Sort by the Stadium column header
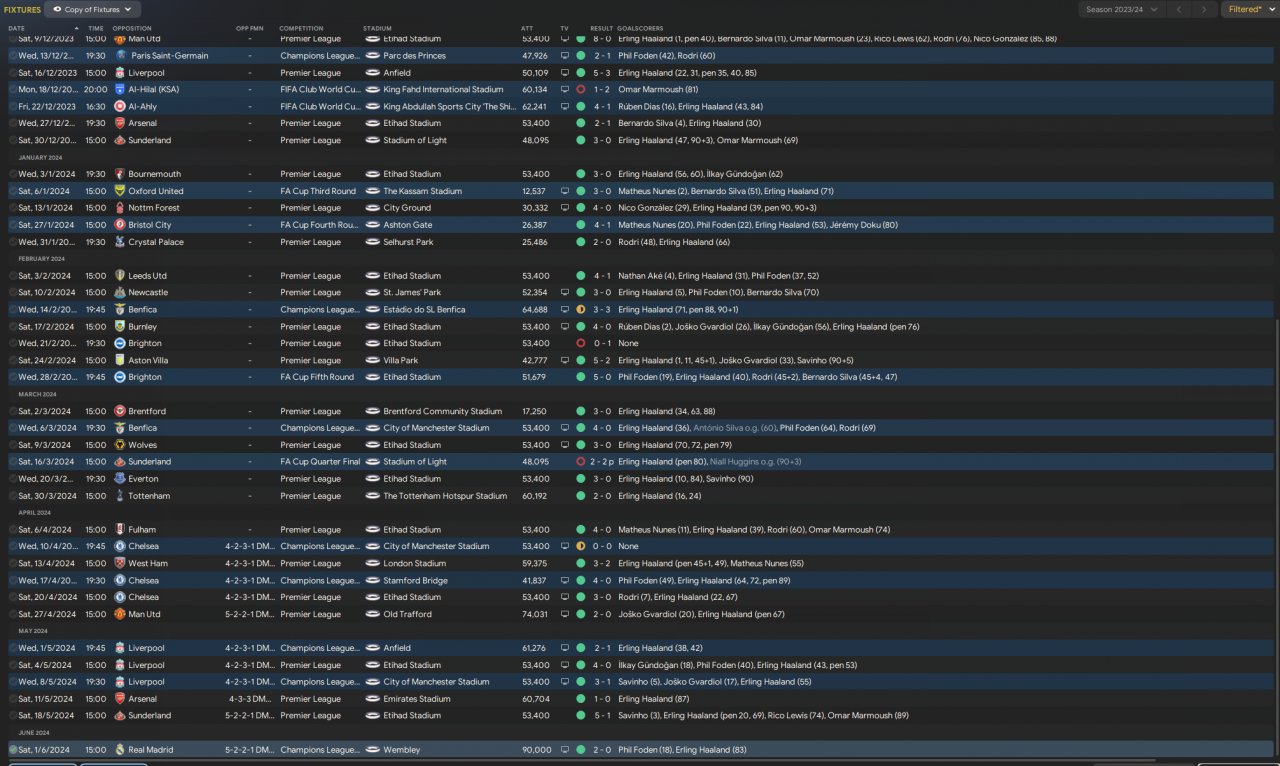 click(x=377, y=28)
